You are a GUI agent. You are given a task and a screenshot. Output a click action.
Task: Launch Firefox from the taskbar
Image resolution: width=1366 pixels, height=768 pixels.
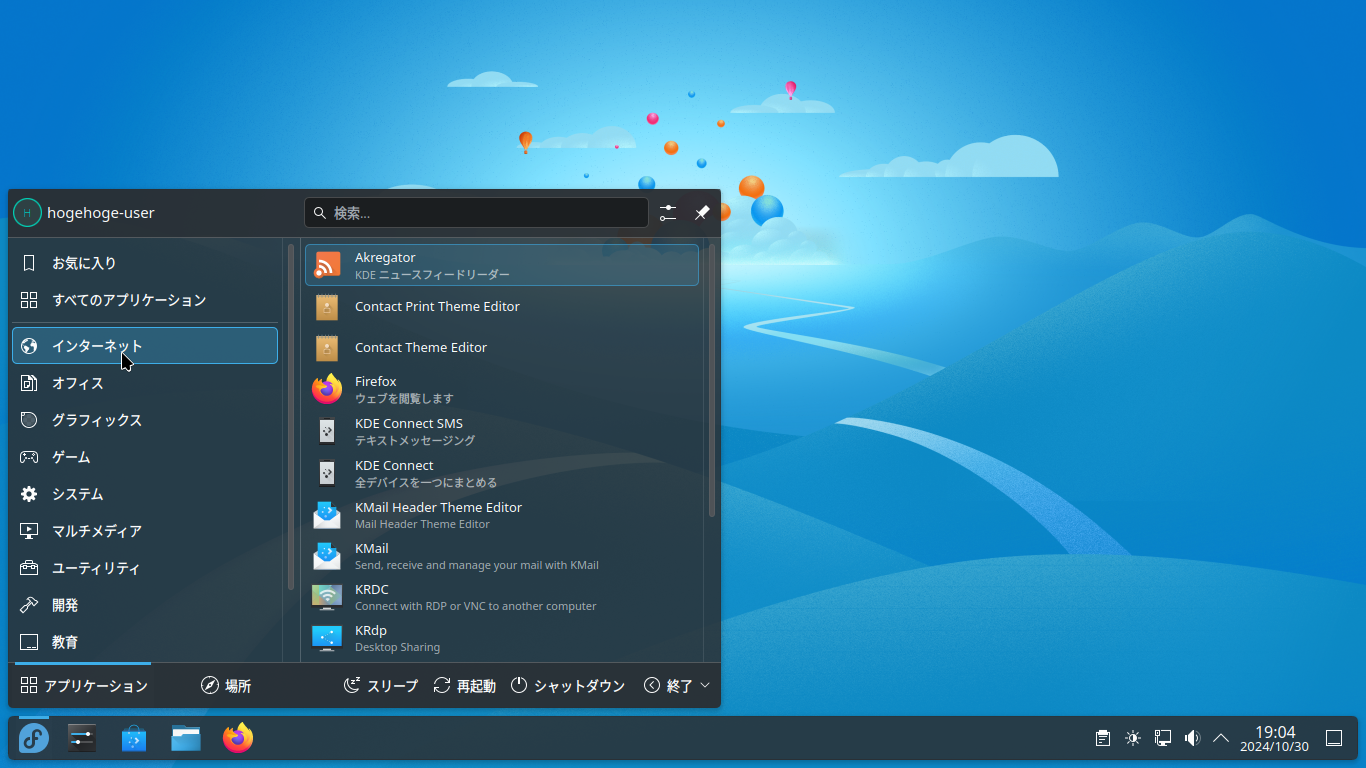[238, 738]
